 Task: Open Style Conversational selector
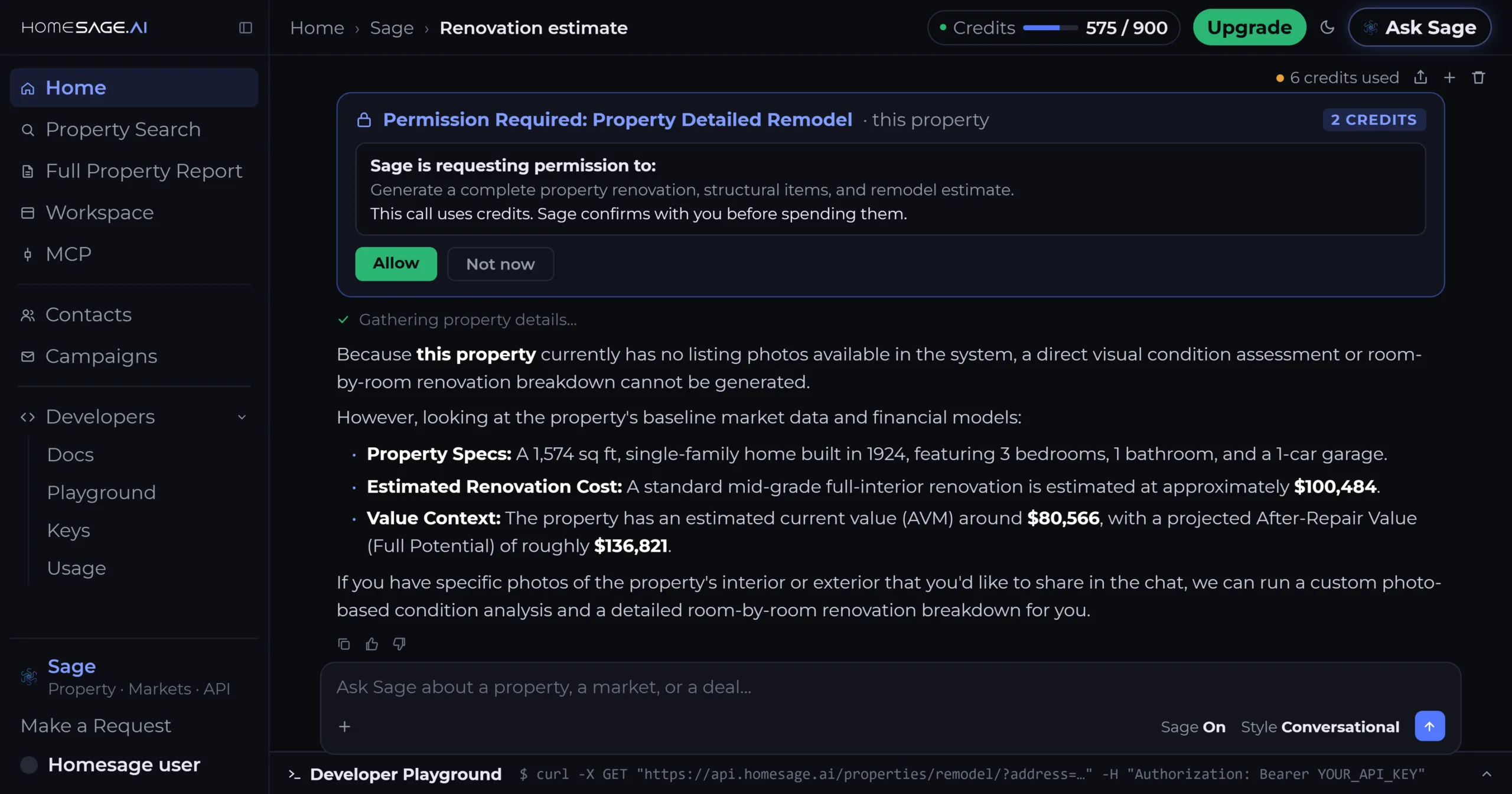(x=1320, y=727)
